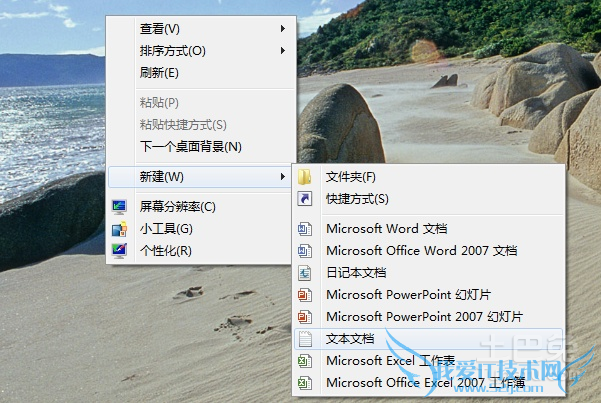Click the Word icon beside Microsoft Word 文档
The width and height of the screenshot is (601, 403).
(305, 229)
